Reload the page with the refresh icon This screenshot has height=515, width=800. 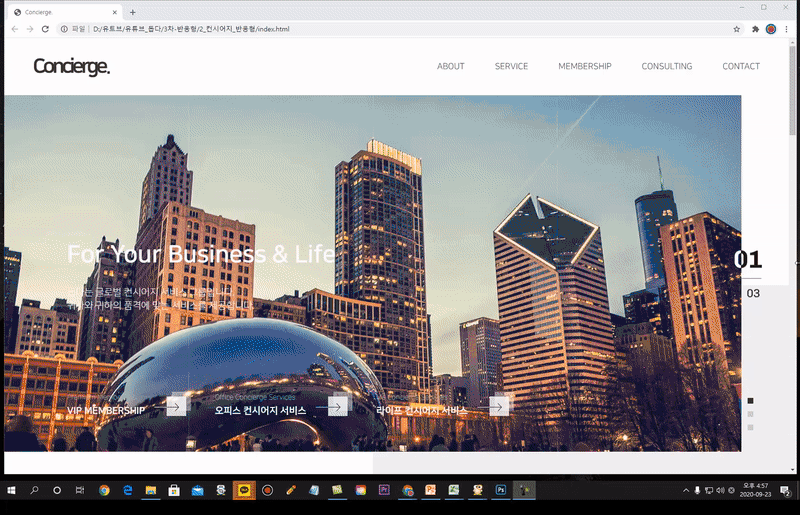point(45,29)
